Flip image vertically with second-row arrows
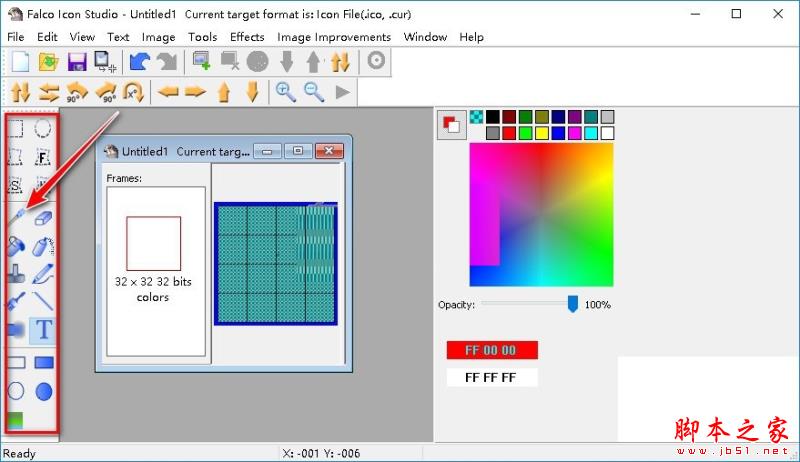The image size is (800, 462). [20, 92]
